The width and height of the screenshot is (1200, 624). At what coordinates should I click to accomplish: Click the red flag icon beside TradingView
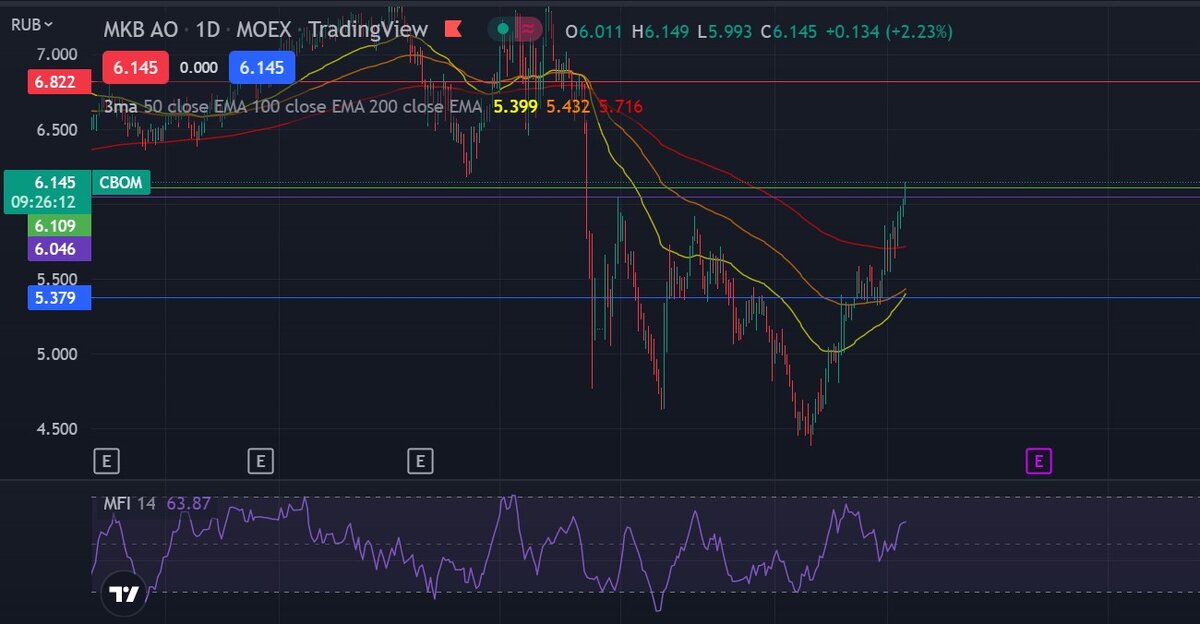[453, 29]
